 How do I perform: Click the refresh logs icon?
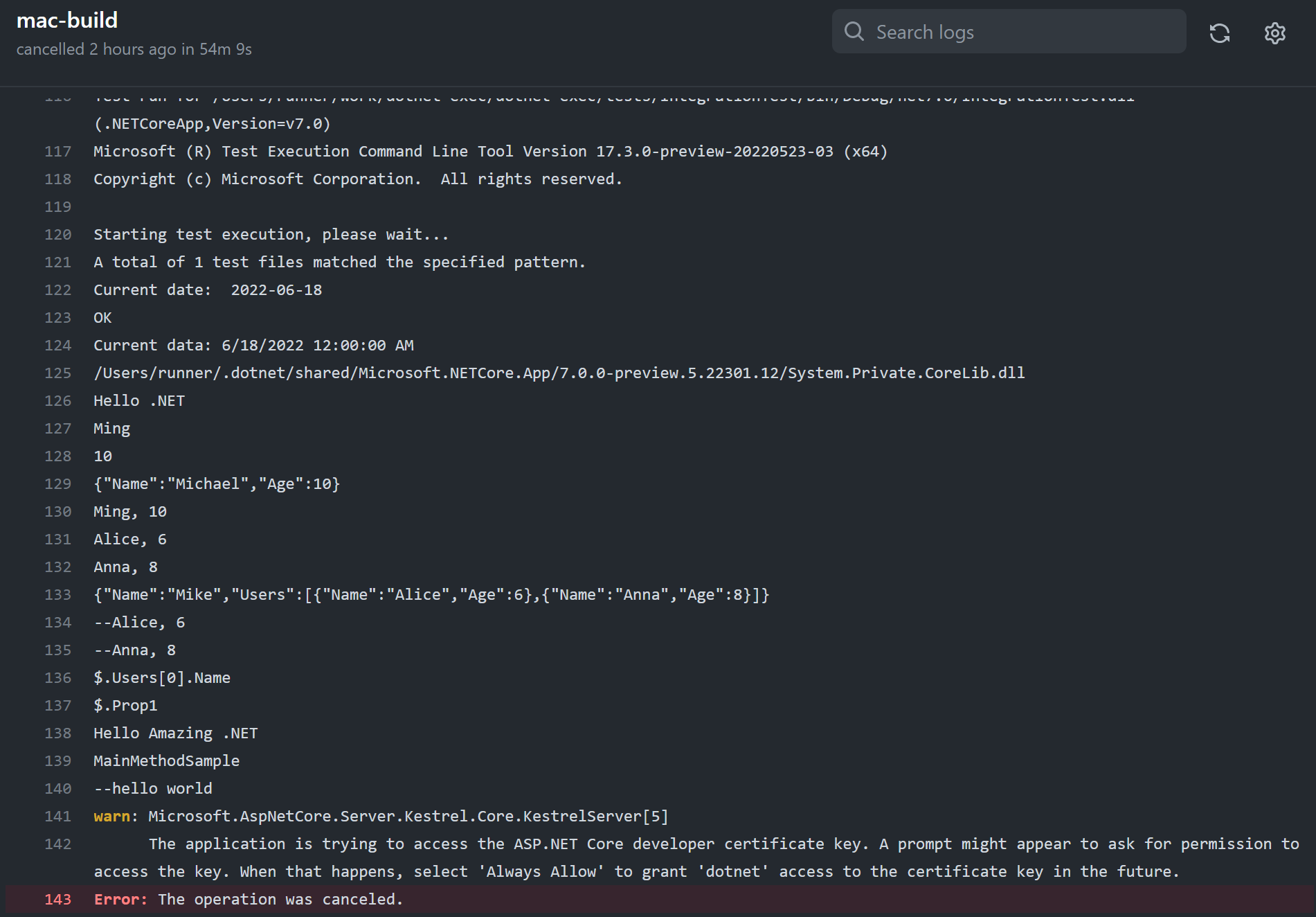[x=1220, y=33]
